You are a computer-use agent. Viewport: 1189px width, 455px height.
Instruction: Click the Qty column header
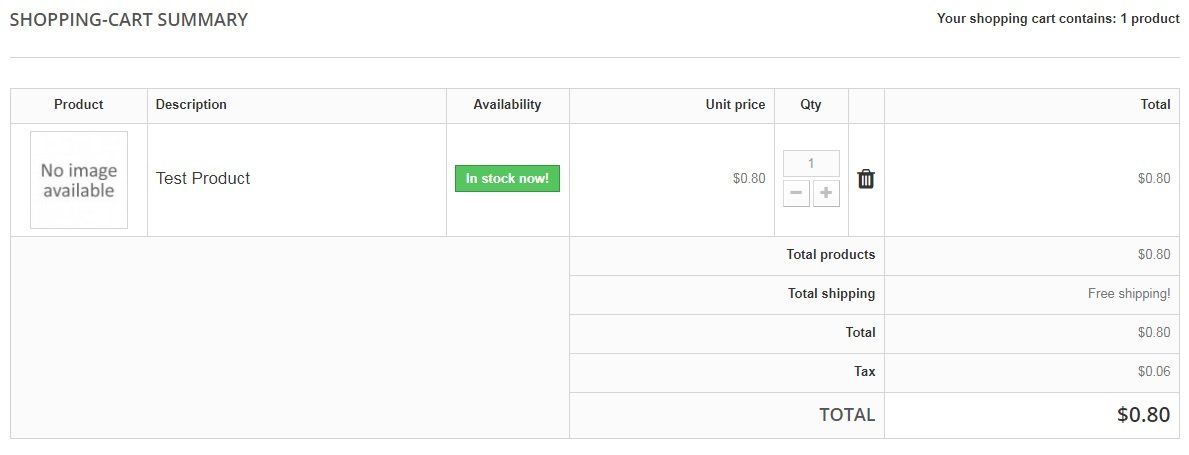click(811, 105)
